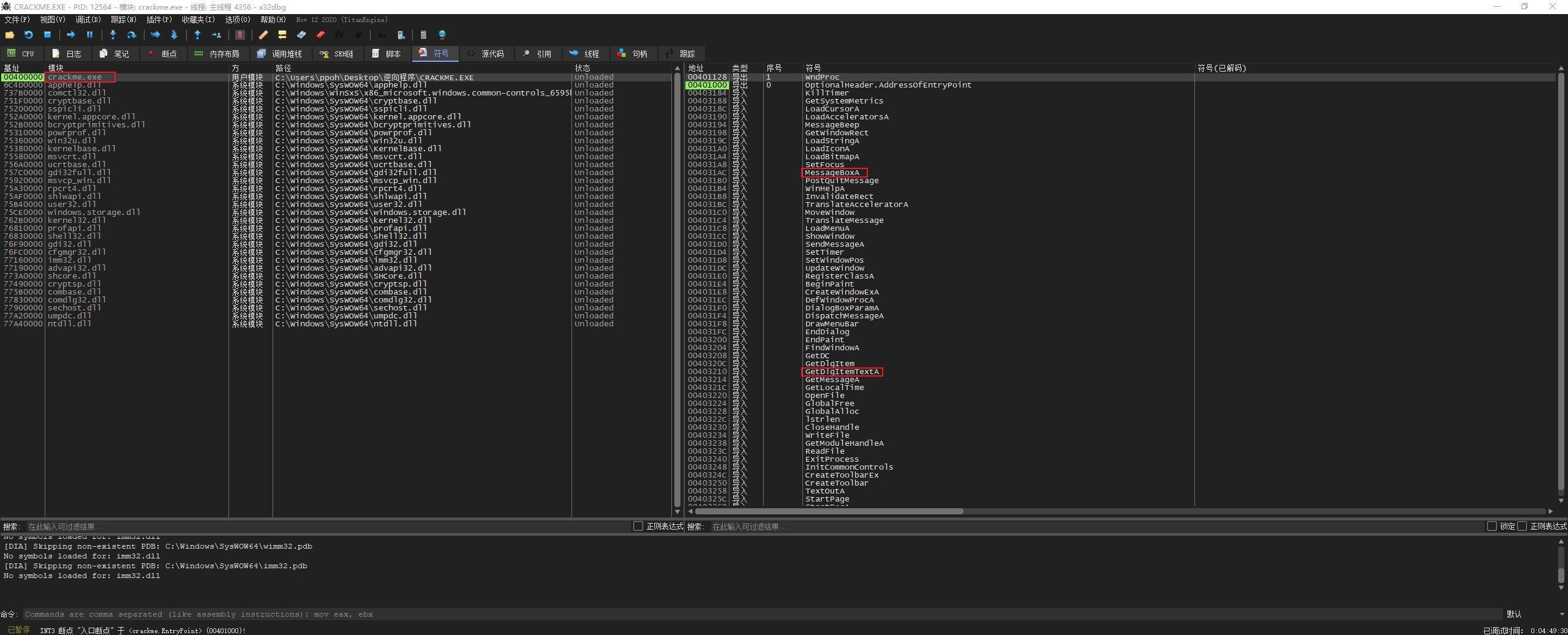The image size is (1568, 635).
Task: Click the step over icon
Action: click(131, 35)
